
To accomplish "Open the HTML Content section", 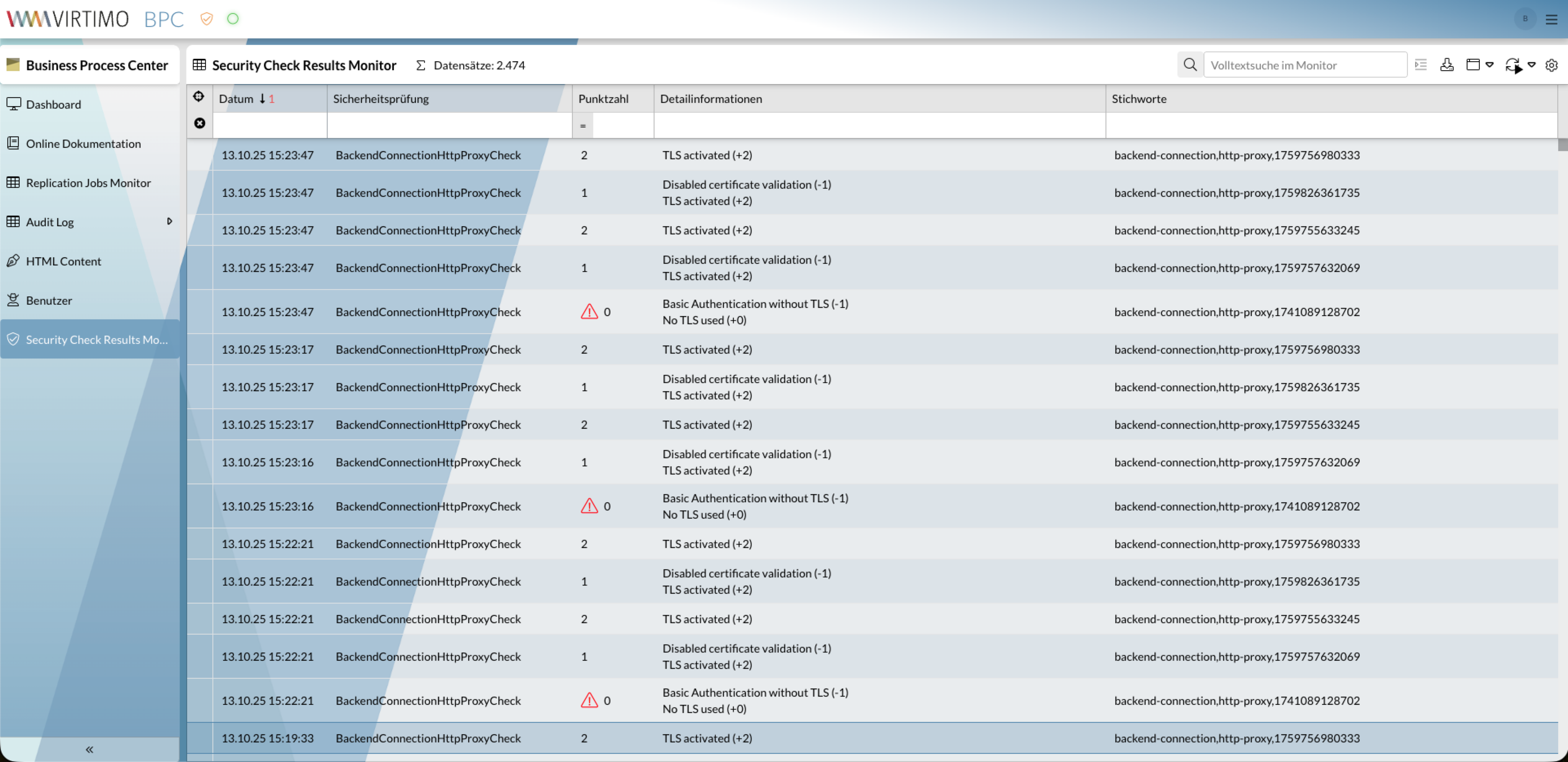I will point(63,261).
